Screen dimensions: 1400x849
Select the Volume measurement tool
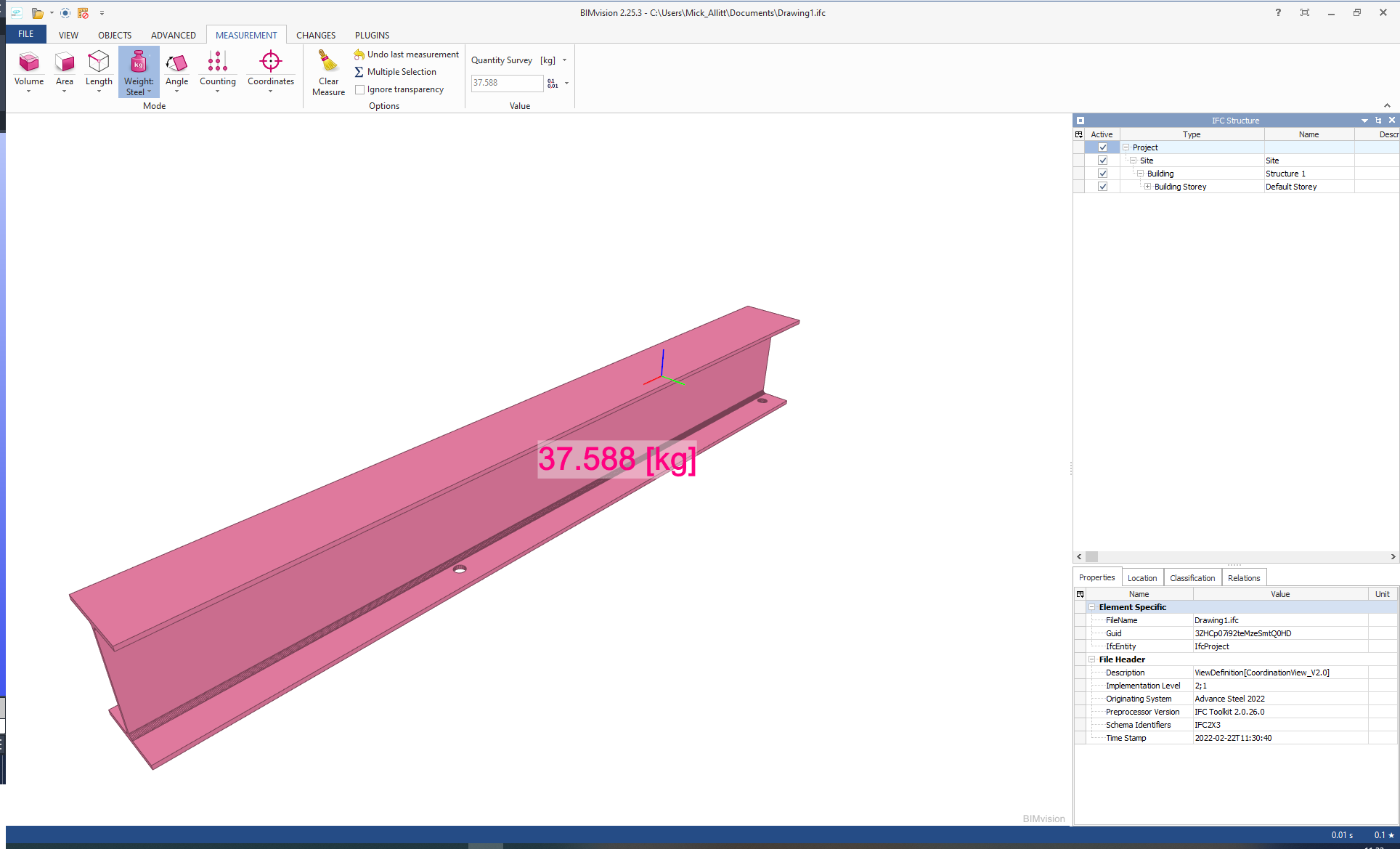tap(28, 70)
